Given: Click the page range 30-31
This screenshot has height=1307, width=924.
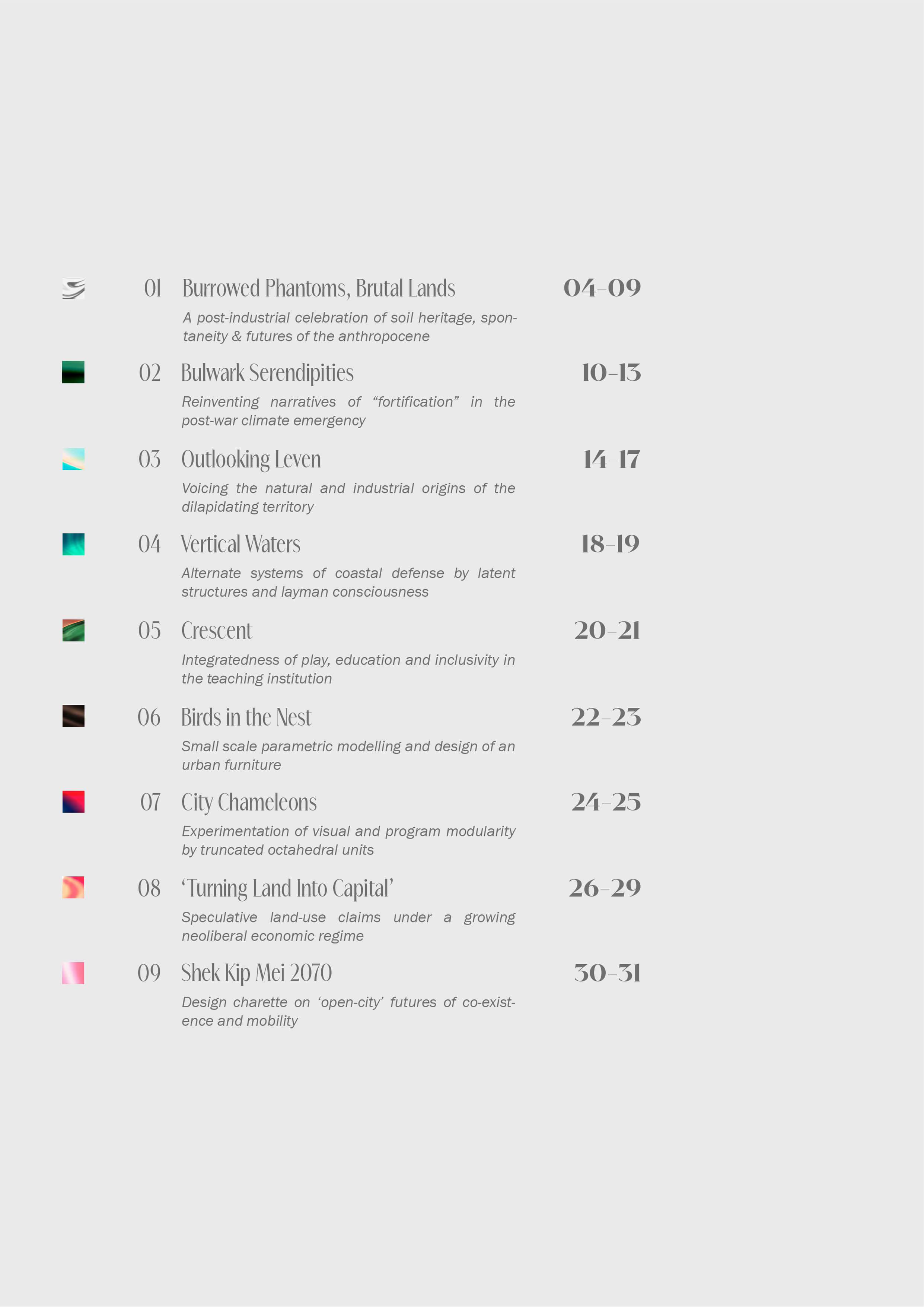Looking at the screenshot, I should [x=607, y=973].
